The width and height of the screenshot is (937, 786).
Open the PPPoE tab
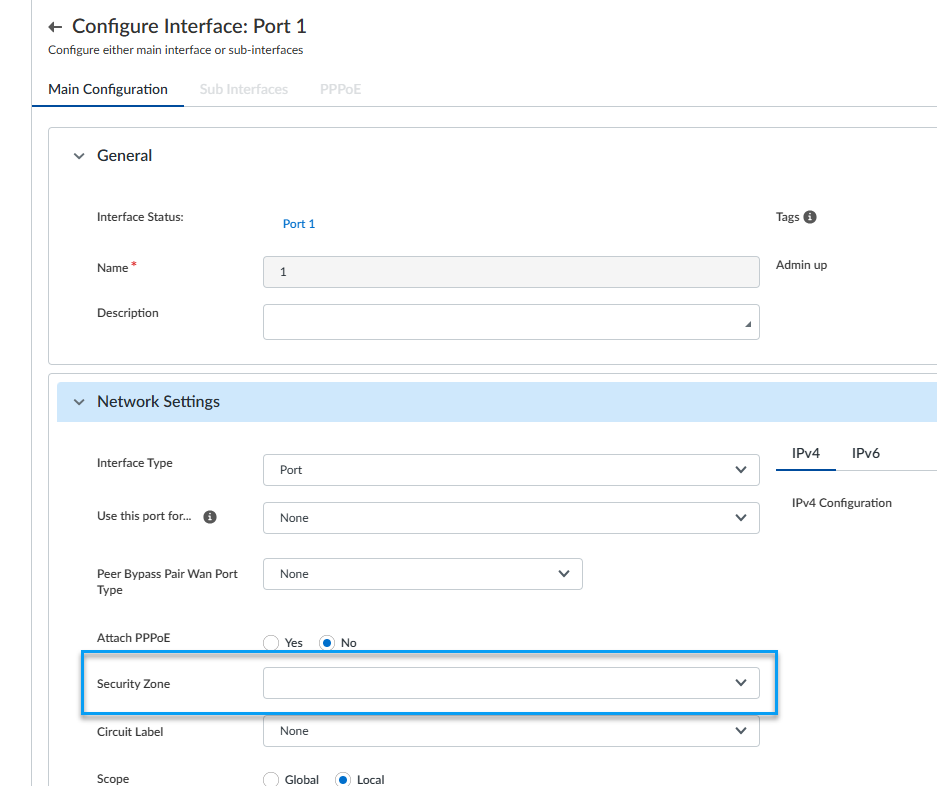(340, 89)
